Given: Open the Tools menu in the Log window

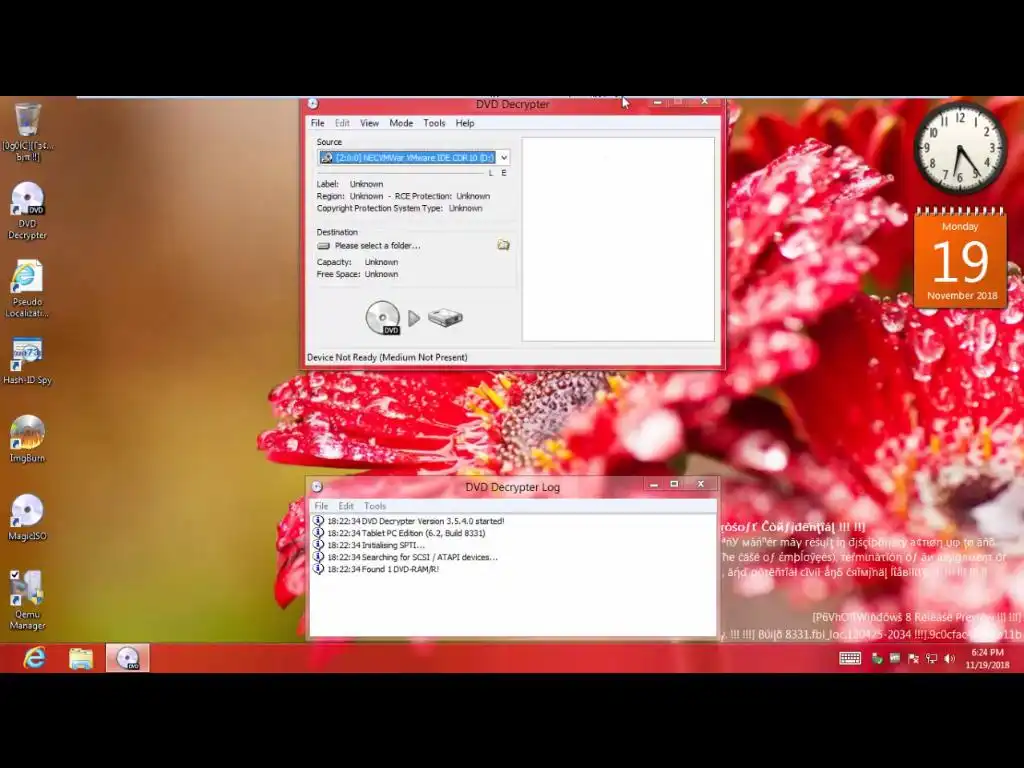Looking at the screenshot, I should click(x=375, y=505).
